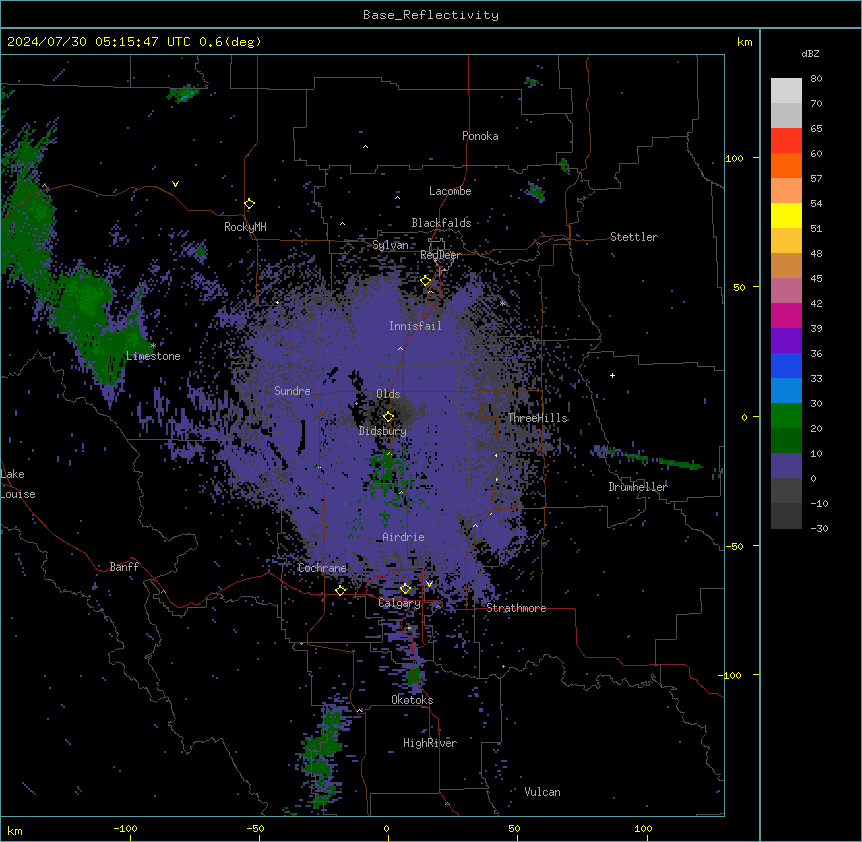Click the Base_Reflectivity title text

tap(431, 15)
